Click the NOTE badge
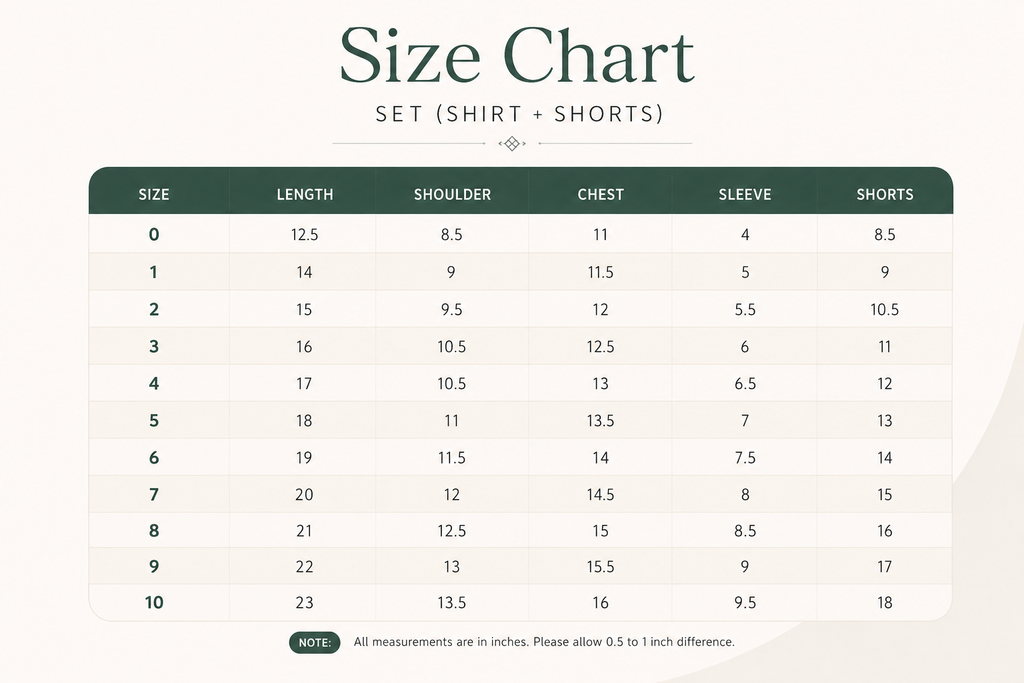Viewport: 1024px width, 683px height. [x=315, y=643]
